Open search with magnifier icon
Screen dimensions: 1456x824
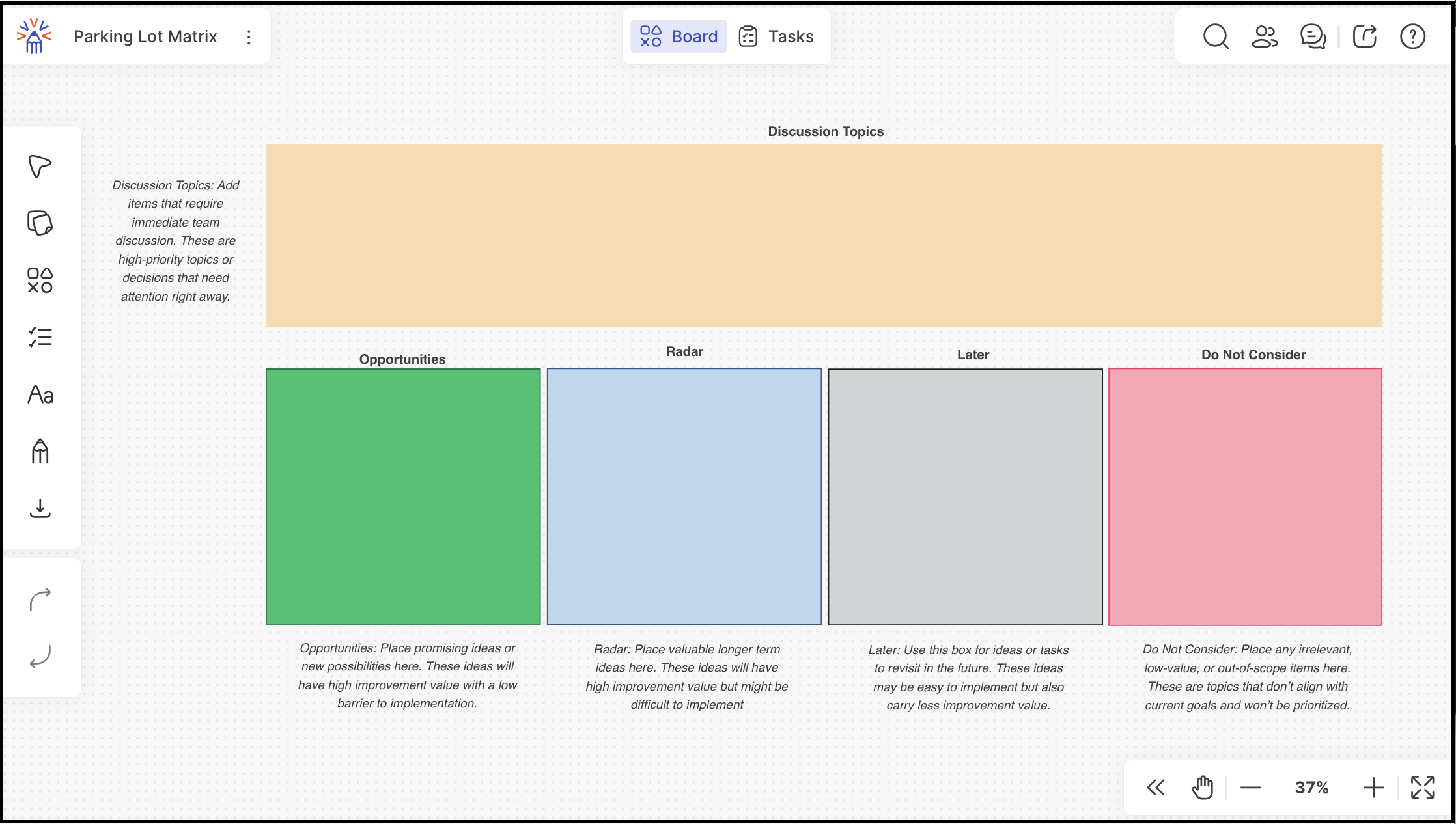pos(1215,36)
